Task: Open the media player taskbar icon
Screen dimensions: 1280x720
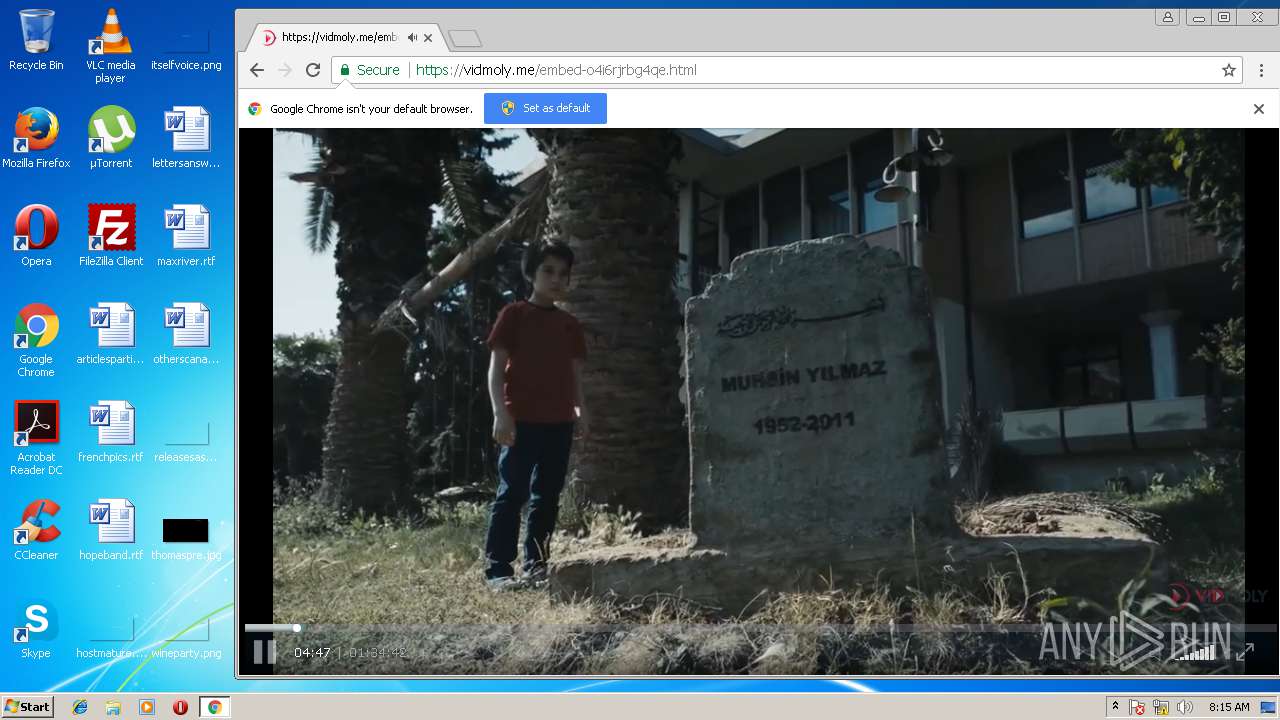Action: [x=147, y=707]
